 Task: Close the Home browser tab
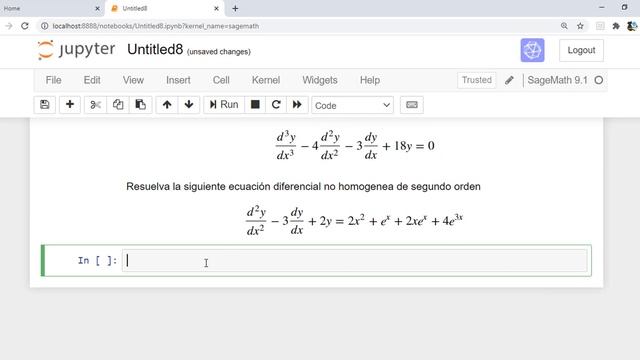point(97,9)
